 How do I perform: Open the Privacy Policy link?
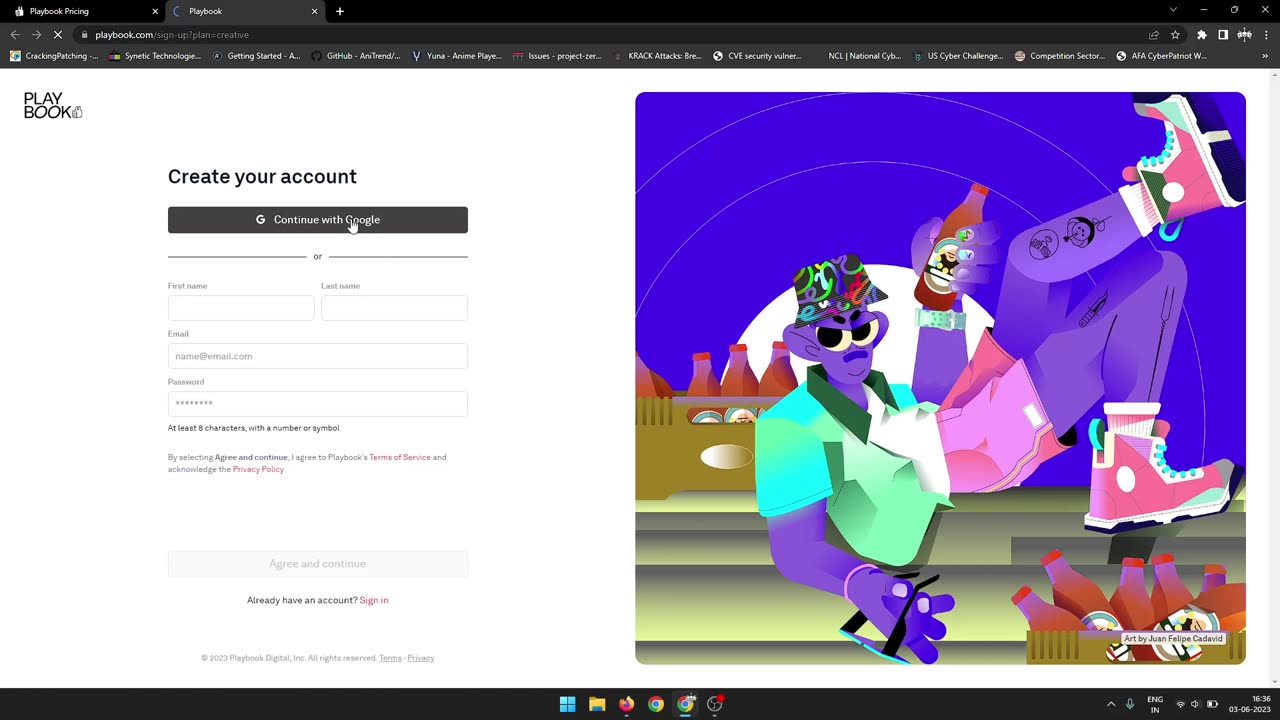[x=258, y=469]
